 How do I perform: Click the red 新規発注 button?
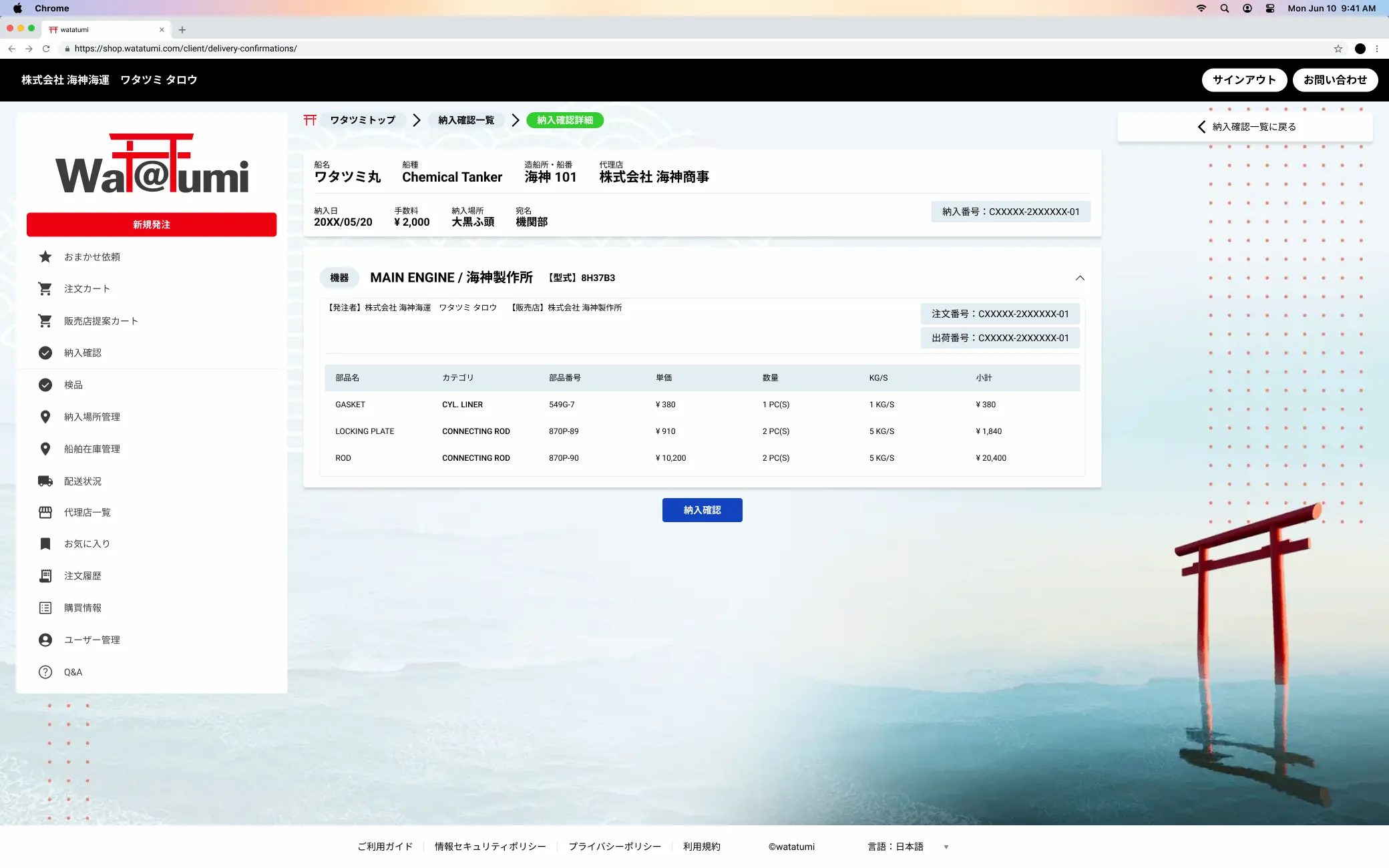152,225
